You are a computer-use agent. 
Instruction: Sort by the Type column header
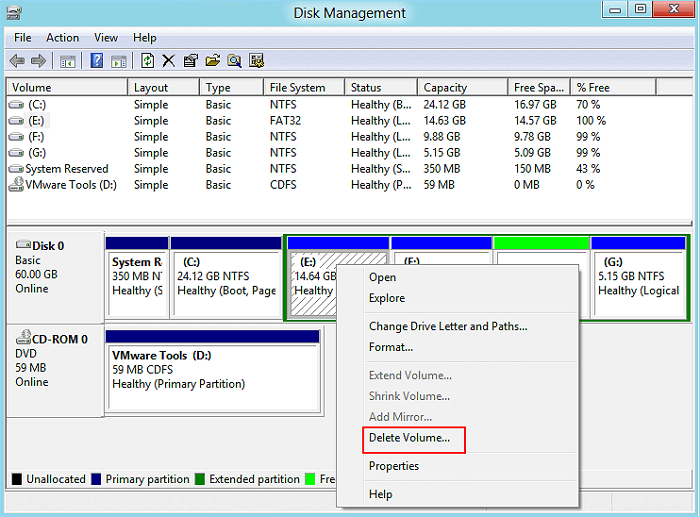(231, 88)
